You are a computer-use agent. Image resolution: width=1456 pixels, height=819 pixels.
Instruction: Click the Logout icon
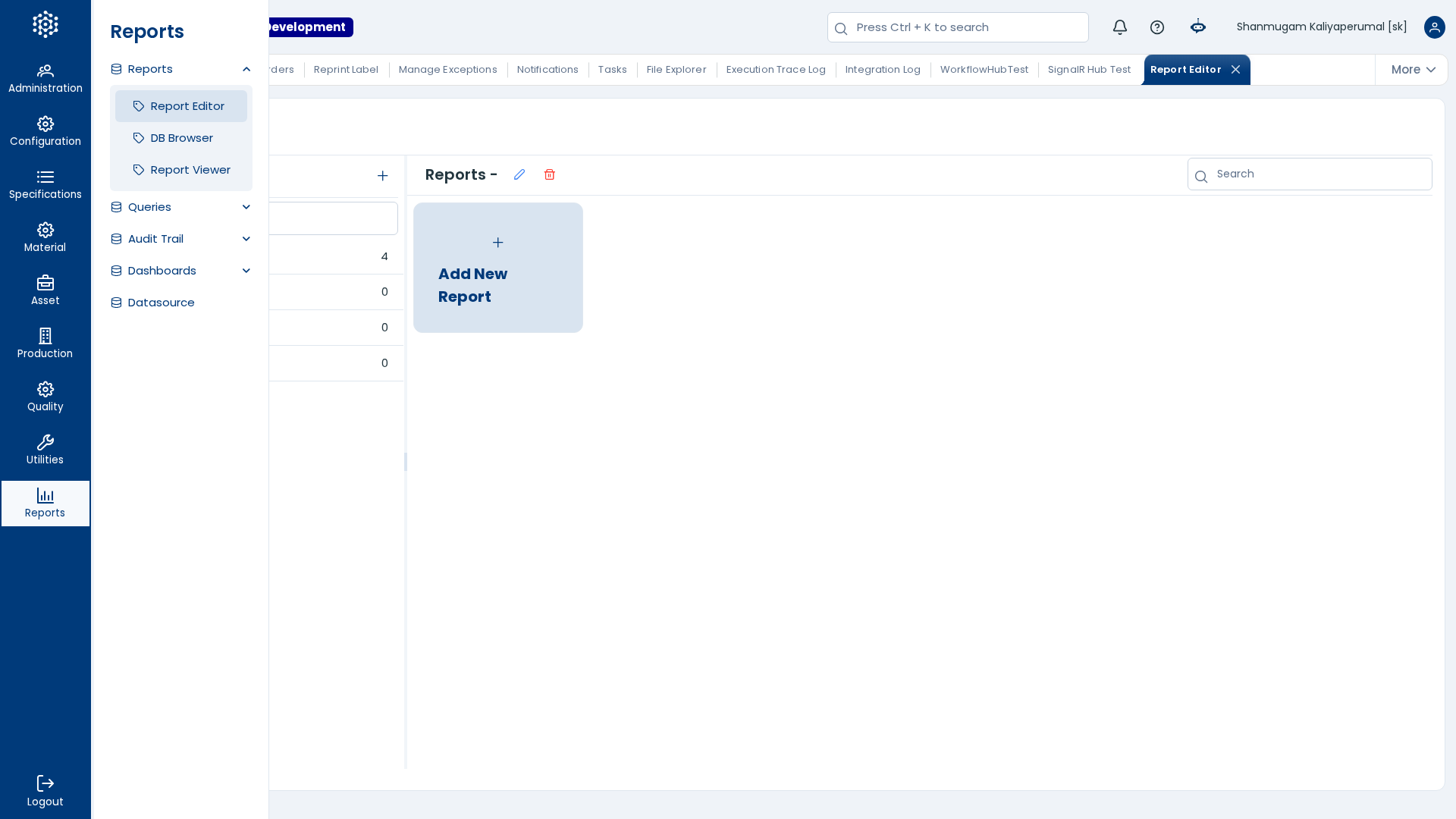click(45, 783)
